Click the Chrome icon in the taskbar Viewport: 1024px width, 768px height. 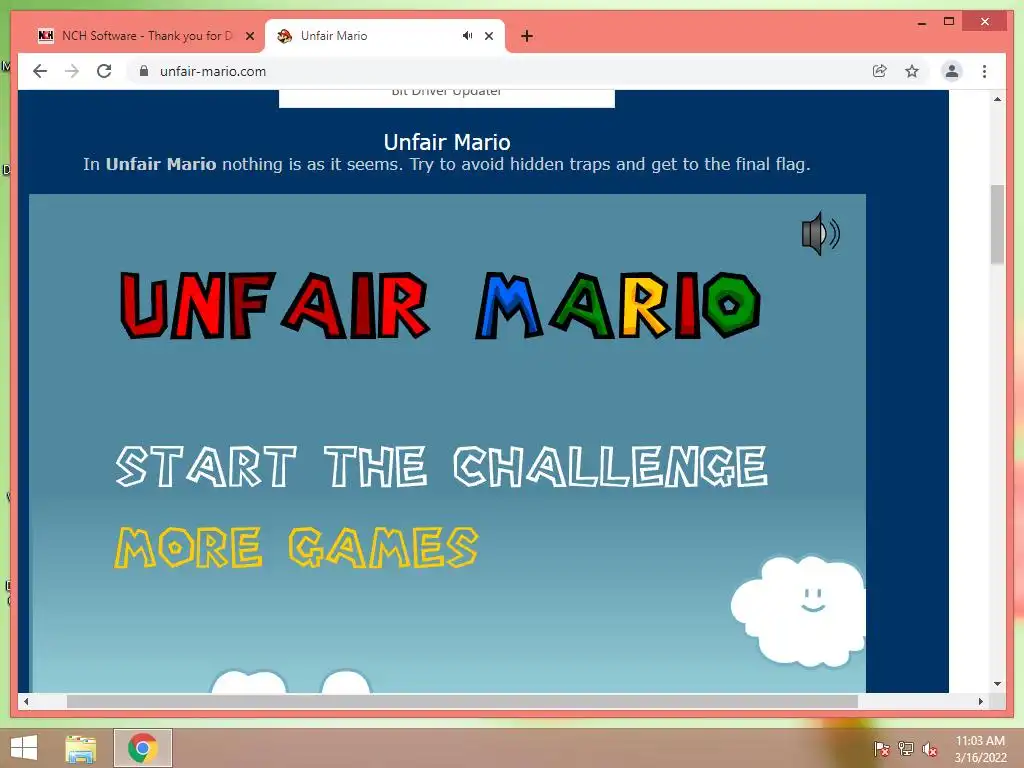(x=143, y=748)
